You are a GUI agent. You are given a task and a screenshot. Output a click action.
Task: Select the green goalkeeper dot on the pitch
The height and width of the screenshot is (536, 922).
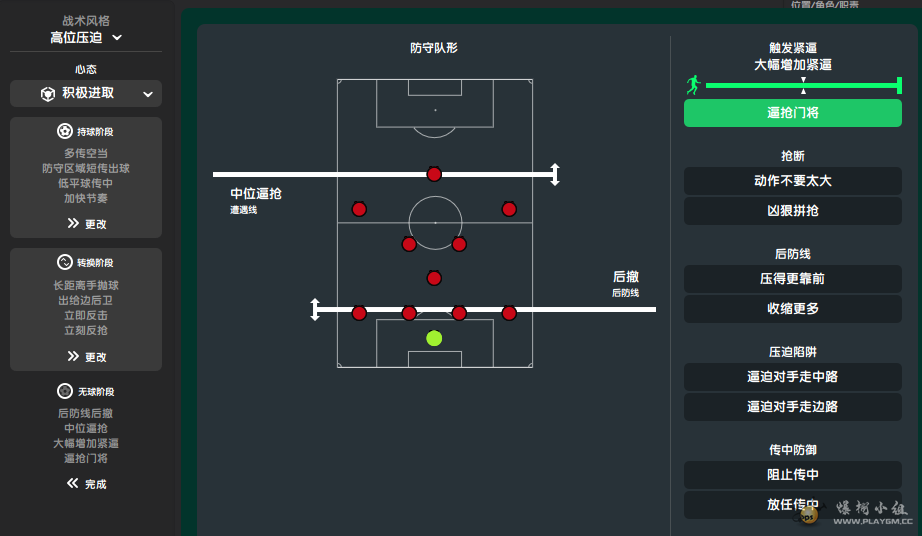coord(434,338)
